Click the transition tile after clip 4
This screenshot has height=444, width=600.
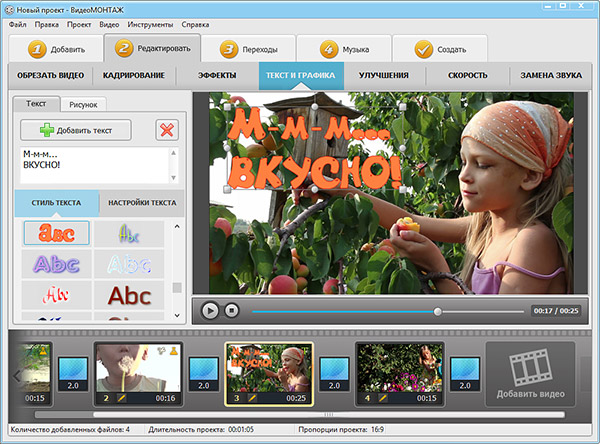pyautogui.click(x=465, y=374)
